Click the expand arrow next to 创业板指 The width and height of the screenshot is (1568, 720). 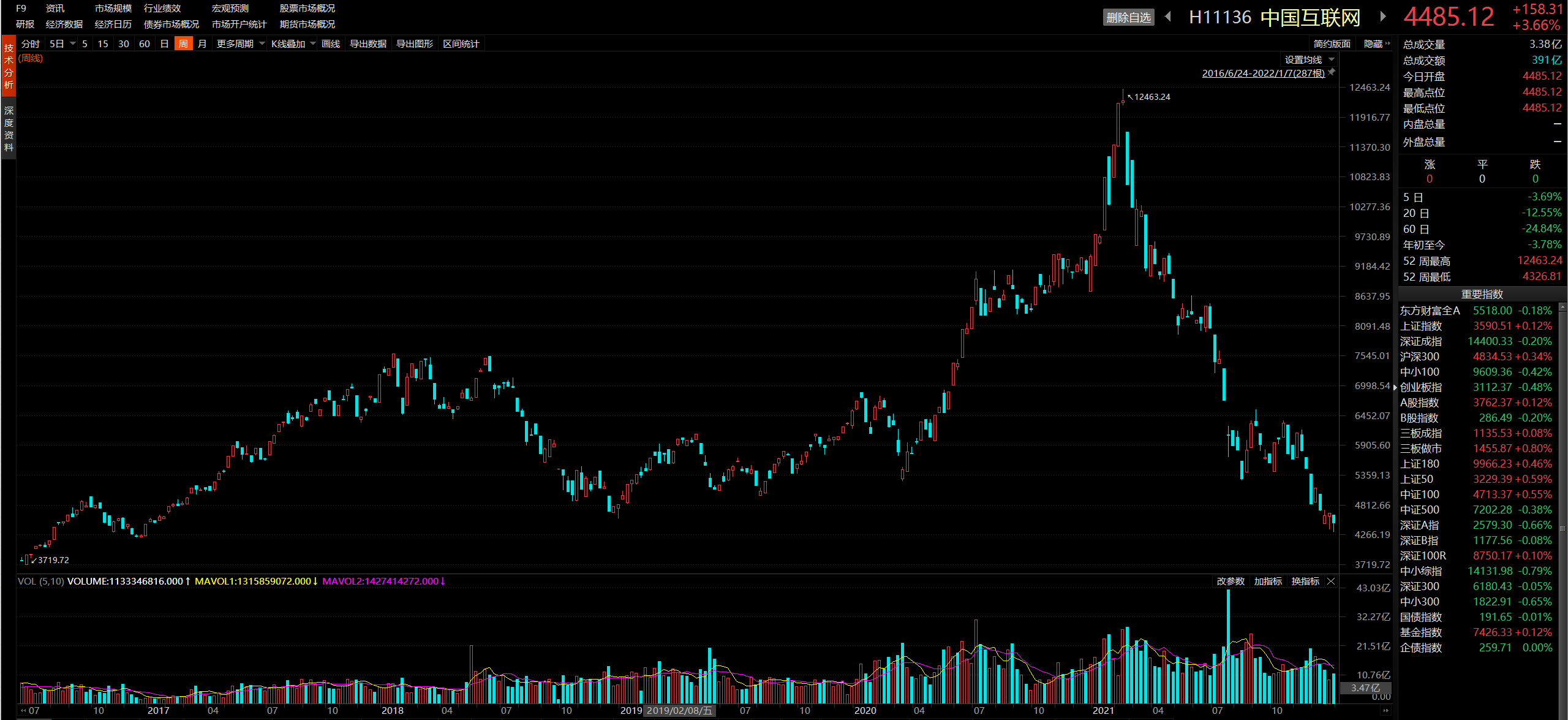click(1395, 387)
